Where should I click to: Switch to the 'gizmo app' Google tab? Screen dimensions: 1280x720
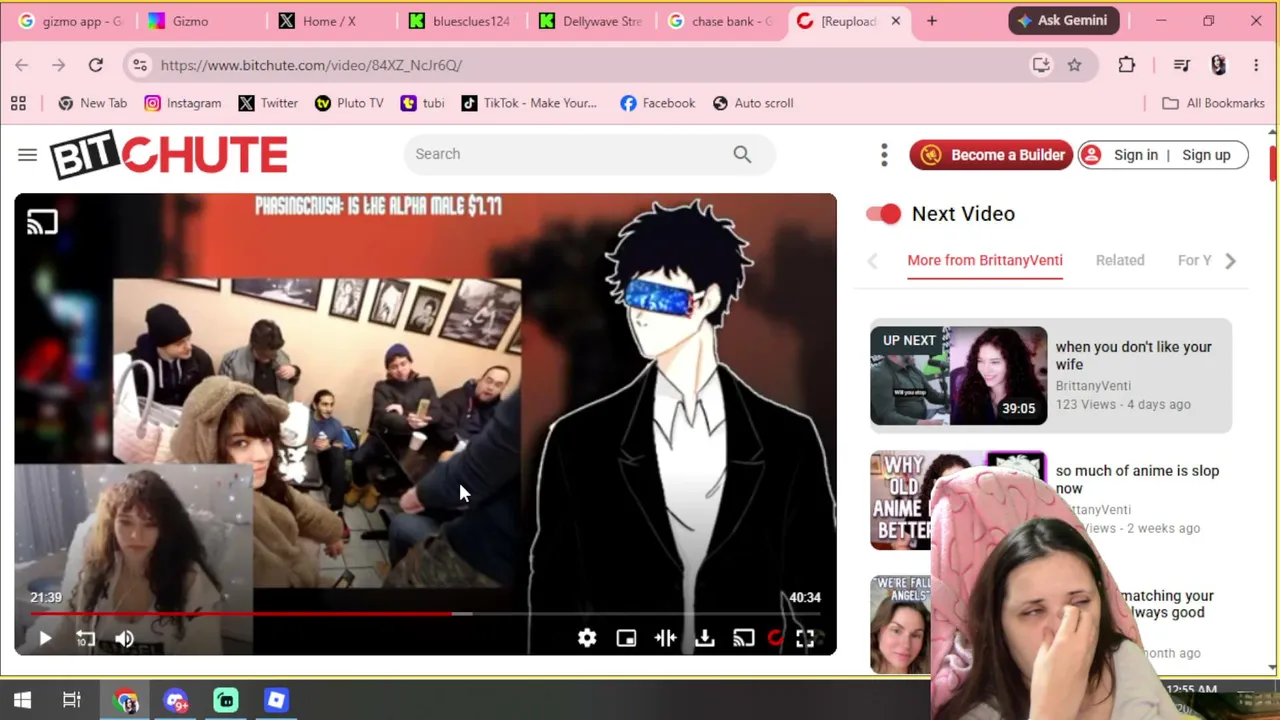point(69,21)
